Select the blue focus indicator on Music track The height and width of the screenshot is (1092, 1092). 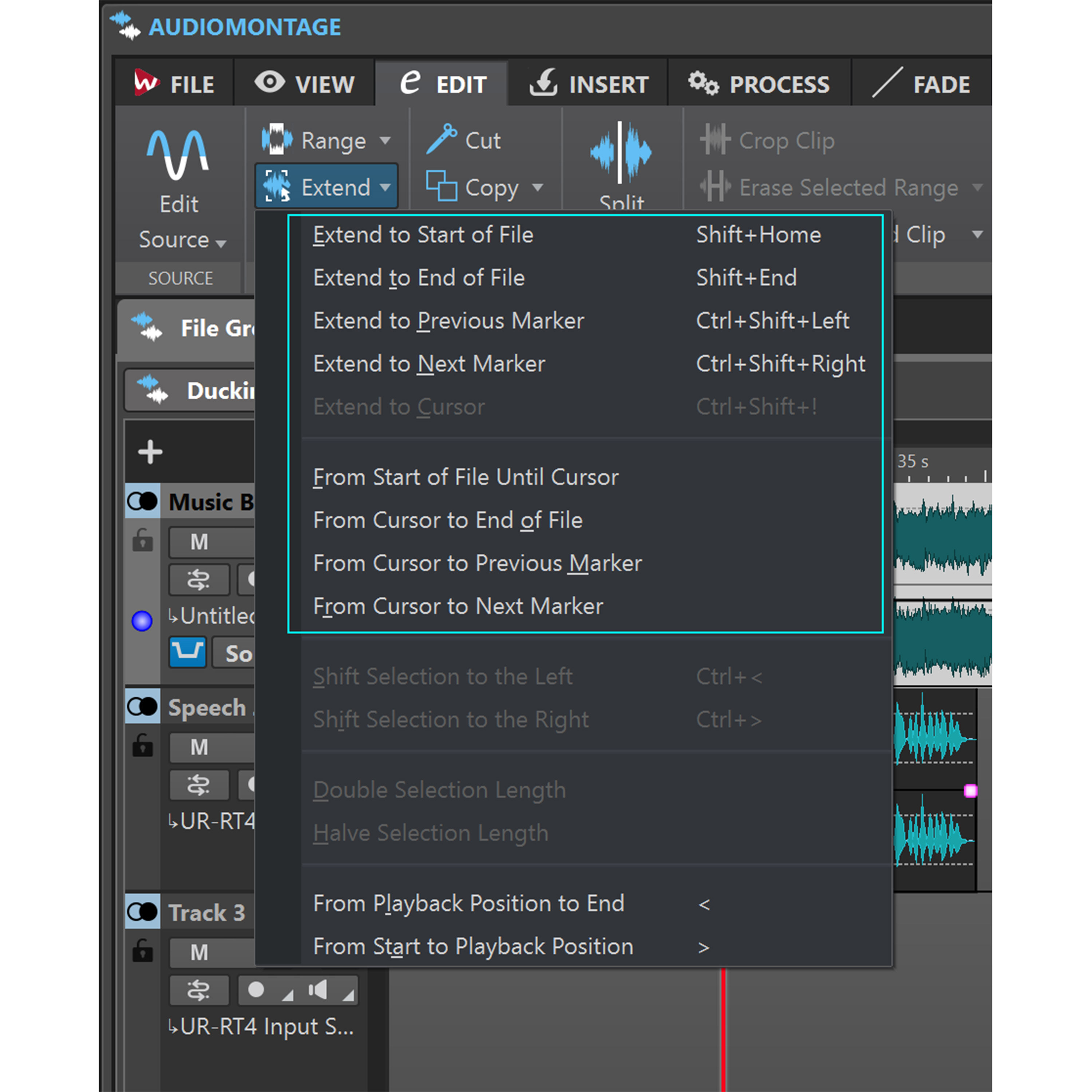coord(142,621)
